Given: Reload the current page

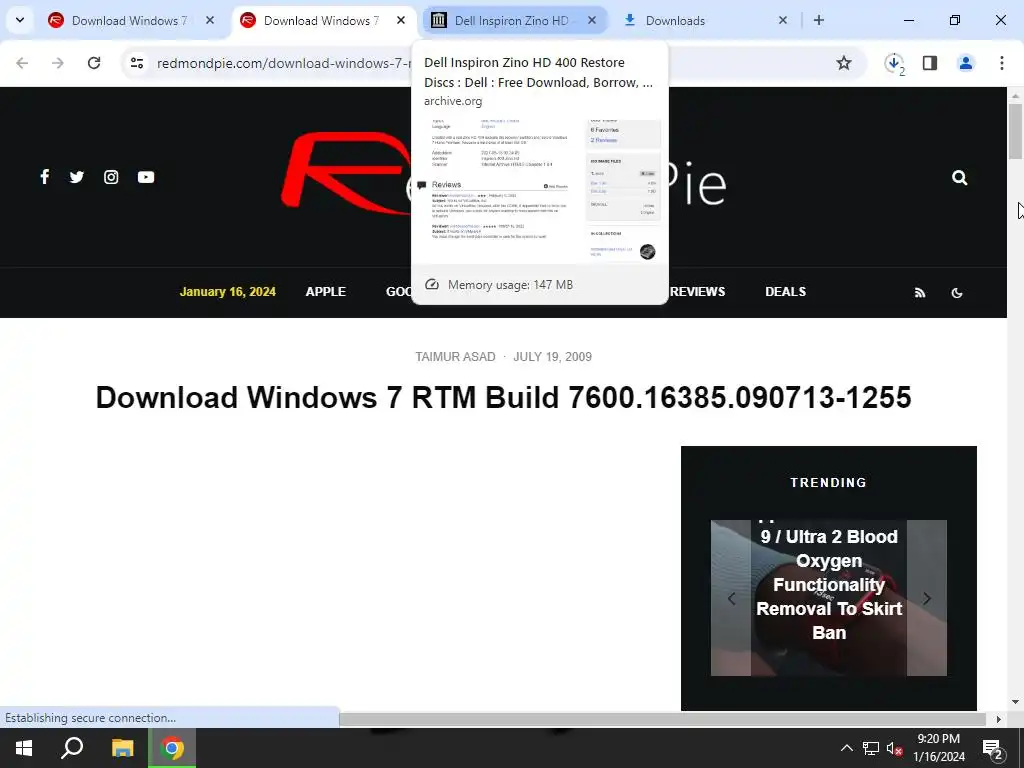Looking at the screenshot, I should click(x=94, y=63).
